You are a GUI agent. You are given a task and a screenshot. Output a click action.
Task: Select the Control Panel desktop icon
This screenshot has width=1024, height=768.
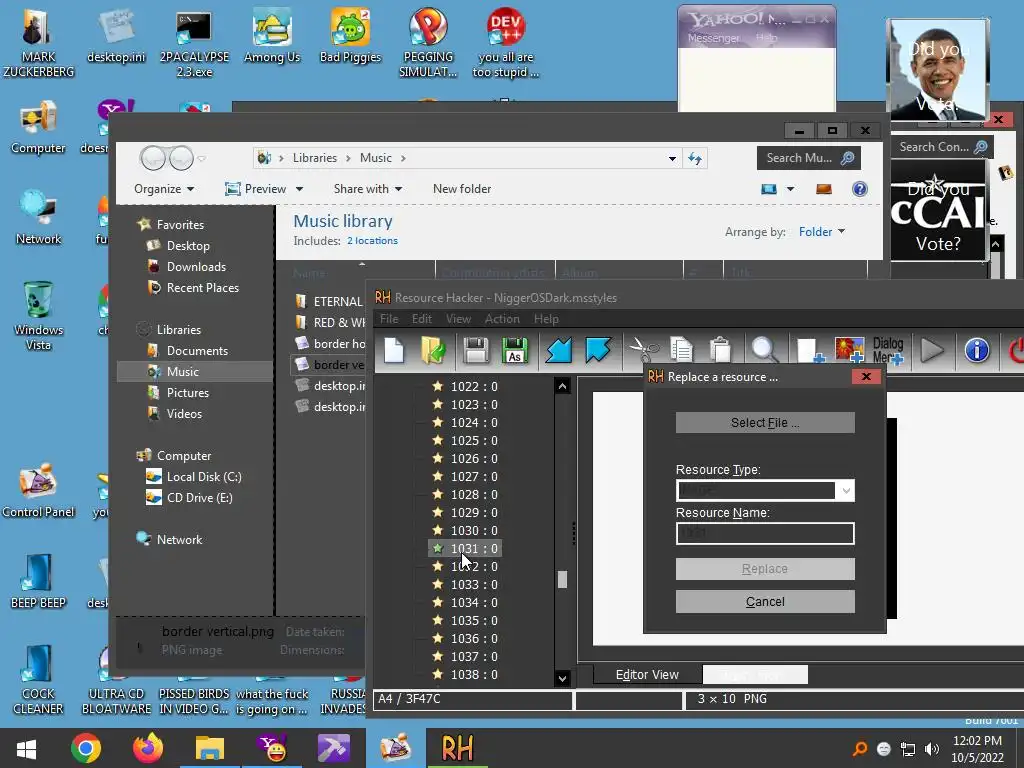tap(38, 490)
